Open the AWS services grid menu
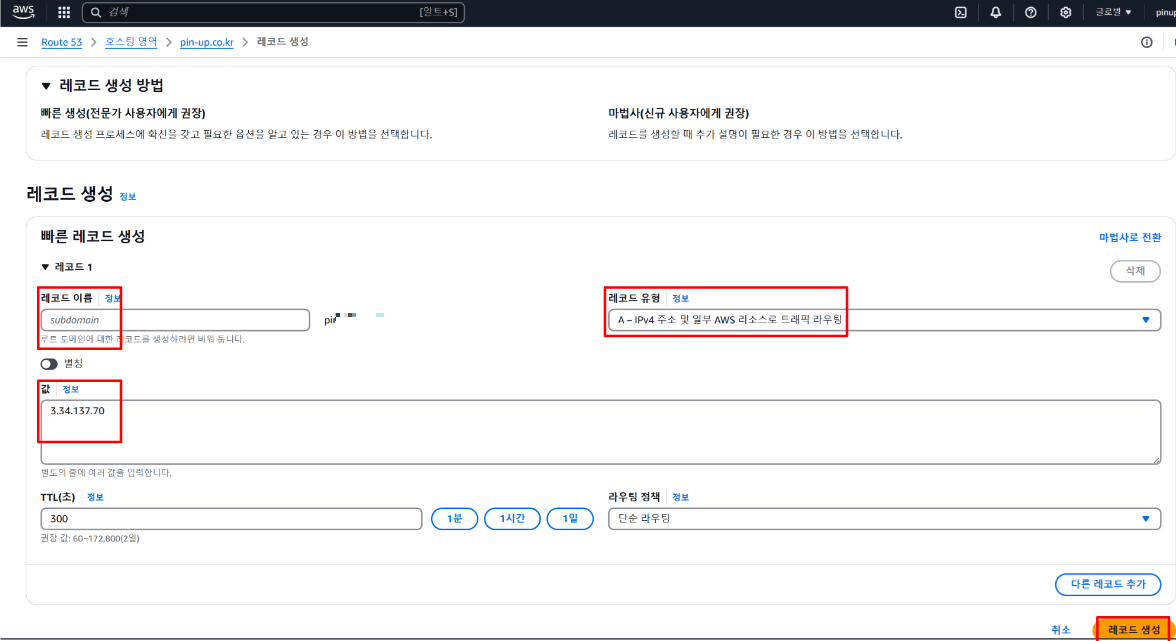This screenshot has height=641, width=1176. [x=64, y=12]
